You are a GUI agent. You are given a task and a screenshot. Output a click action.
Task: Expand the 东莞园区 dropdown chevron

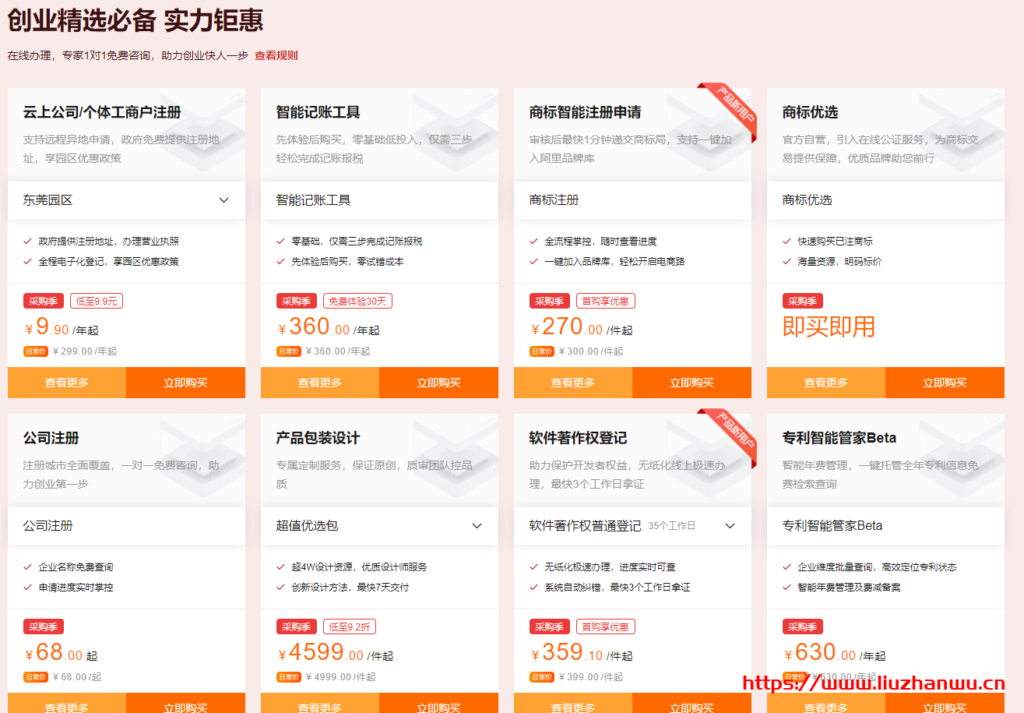point(224,200)
